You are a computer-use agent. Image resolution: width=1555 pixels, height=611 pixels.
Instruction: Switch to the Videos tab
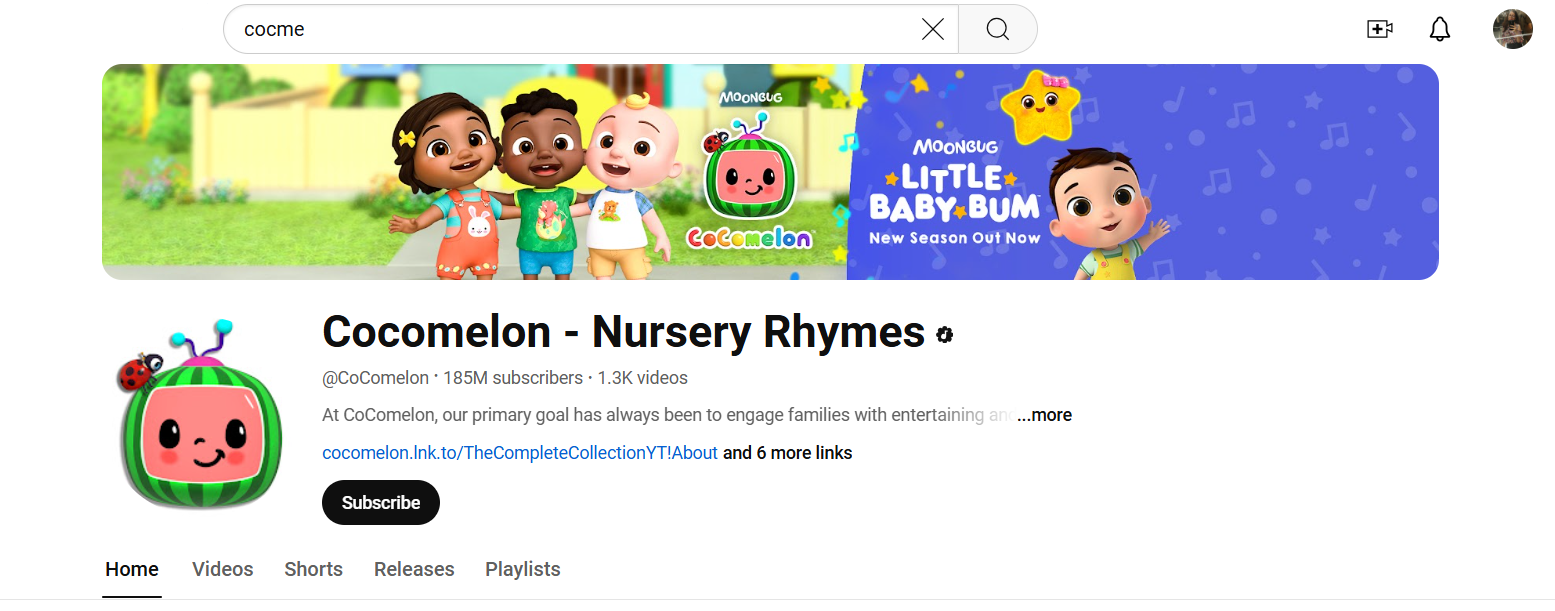pyautogui.click(x=222, y=569)
